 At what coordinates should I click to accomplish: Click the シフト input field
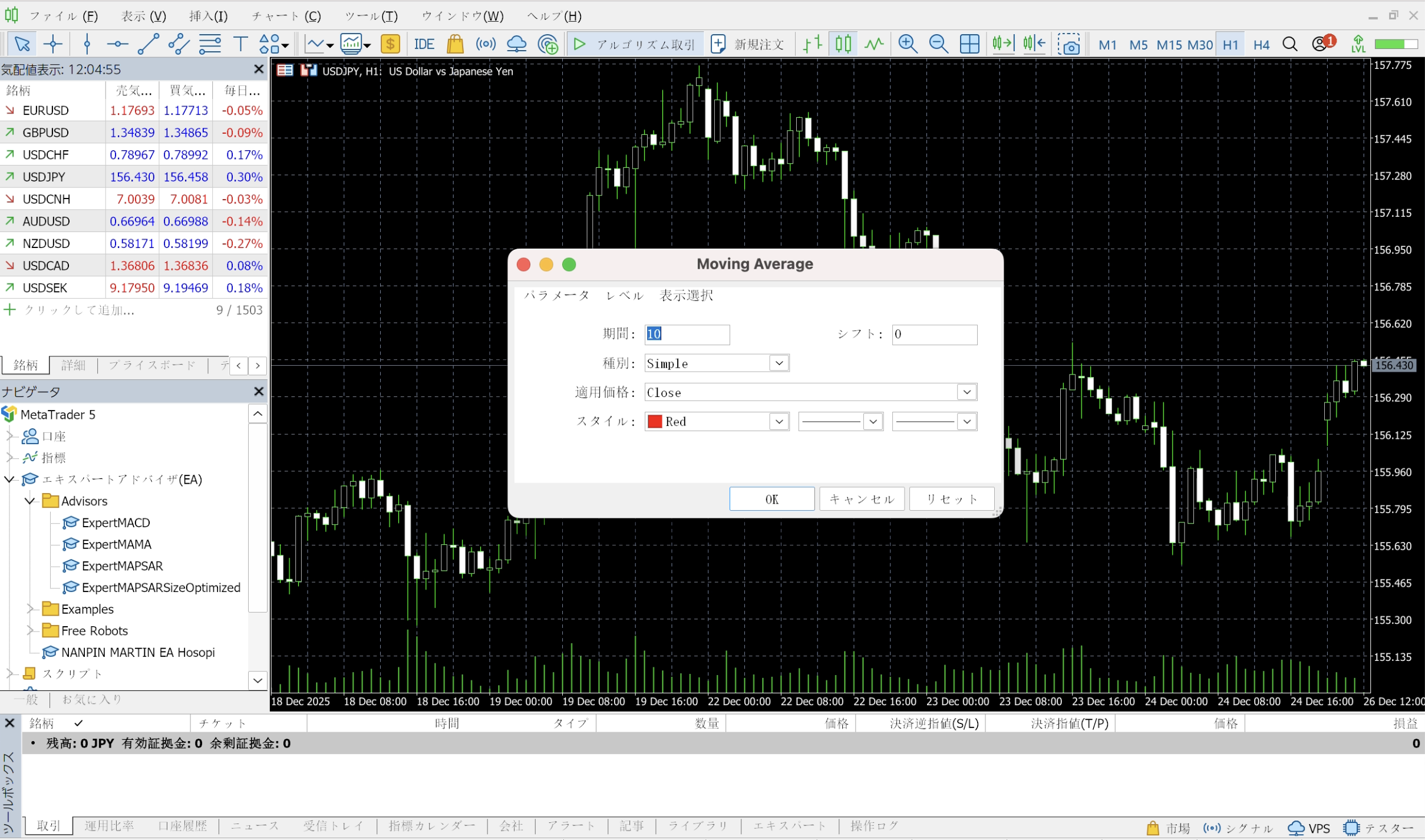click(933, 335)
